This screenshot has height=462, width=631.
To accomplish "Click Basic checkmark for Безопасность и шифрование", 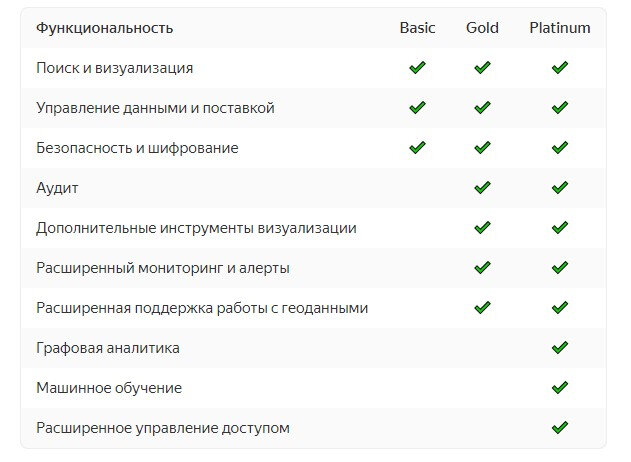I will click(417, 148).
